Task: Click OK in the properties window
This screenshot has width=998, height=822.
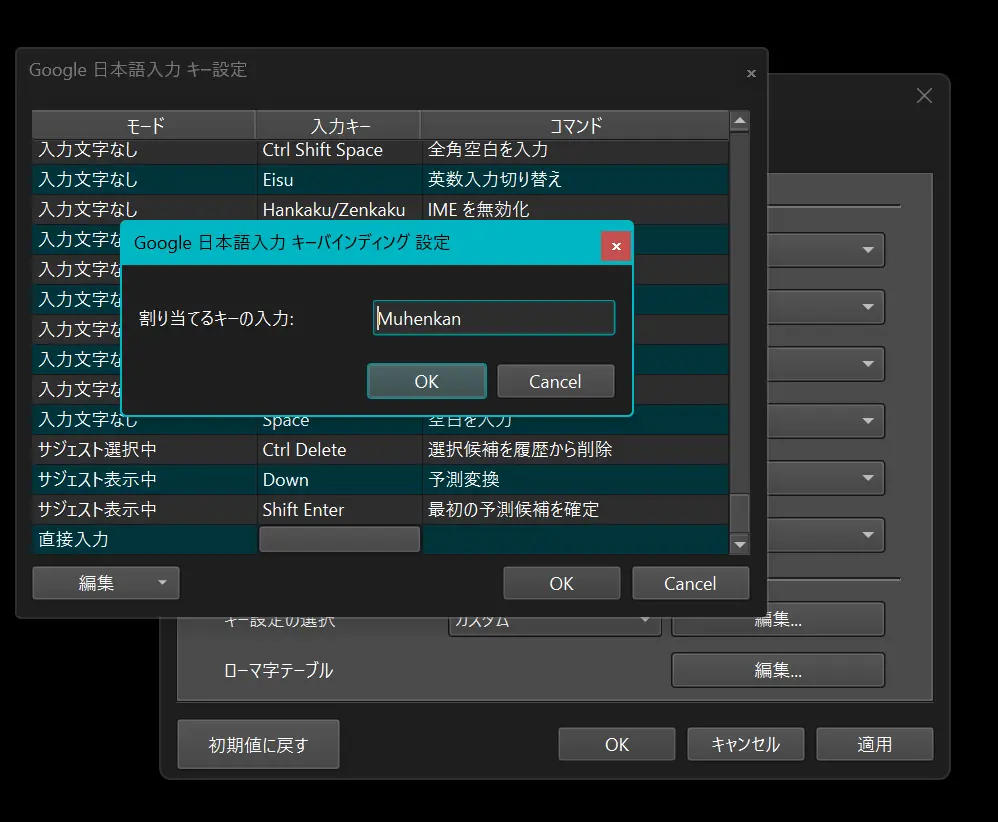Action: tap(617, 744)
